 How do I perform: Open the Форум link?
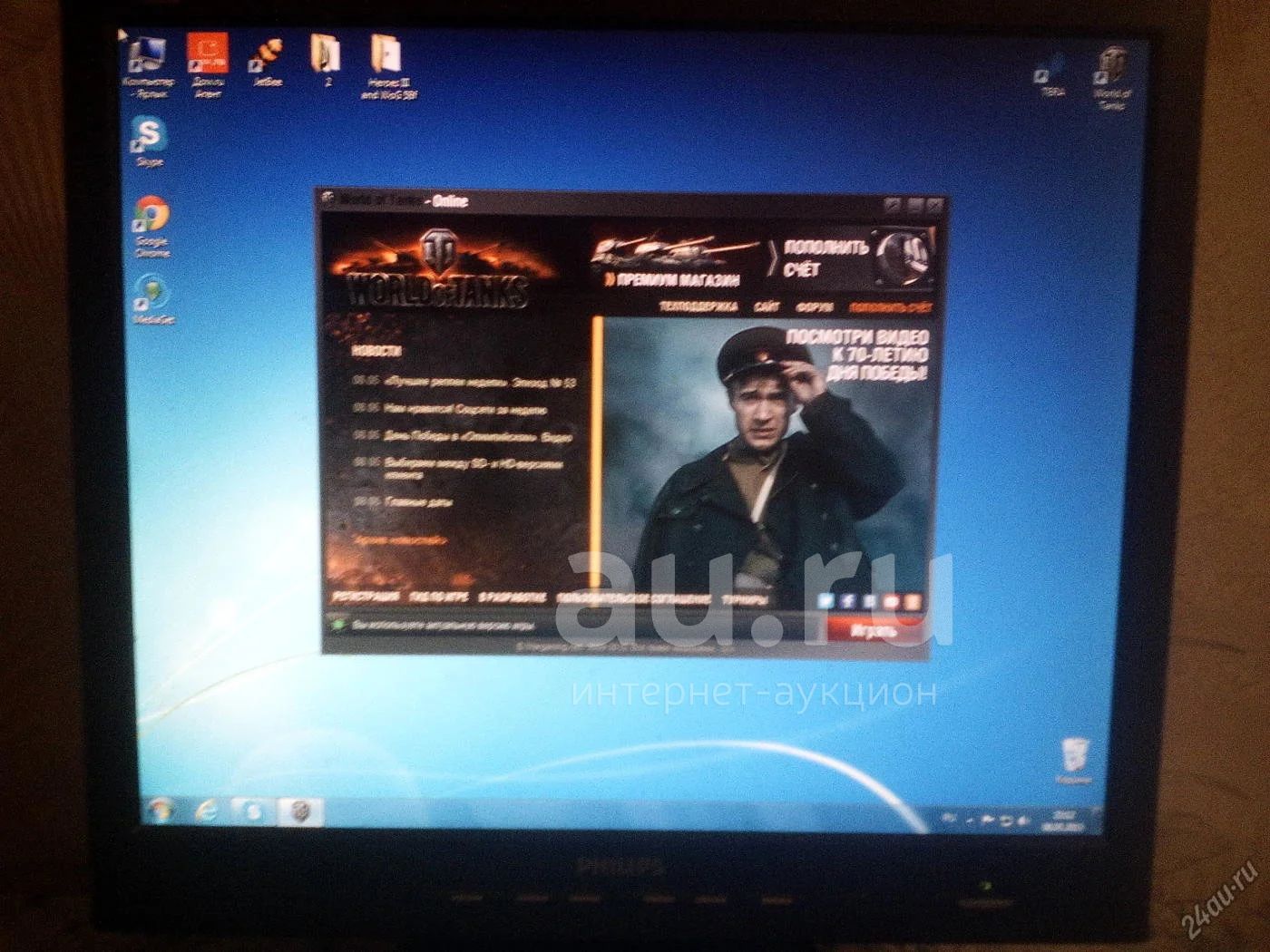814,308
